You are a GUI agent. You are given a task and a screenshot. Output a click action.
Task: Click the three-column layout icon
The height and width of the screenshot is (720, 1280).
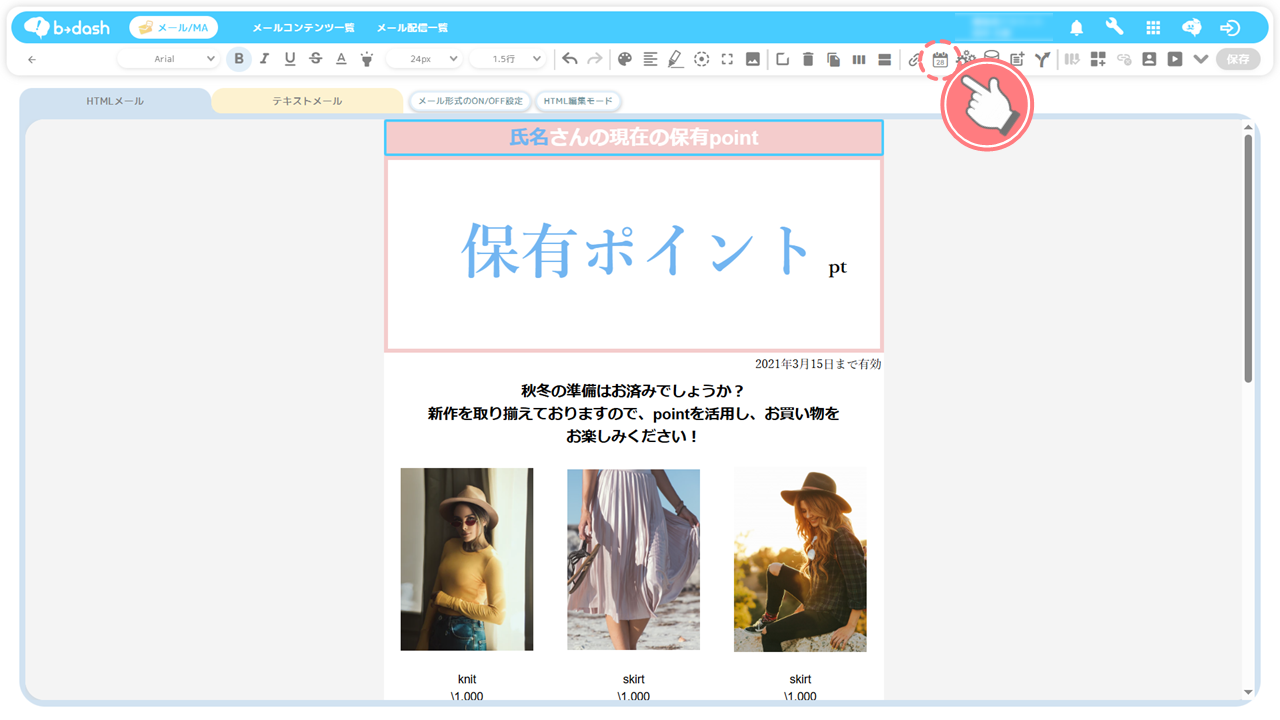click(859, 59)
